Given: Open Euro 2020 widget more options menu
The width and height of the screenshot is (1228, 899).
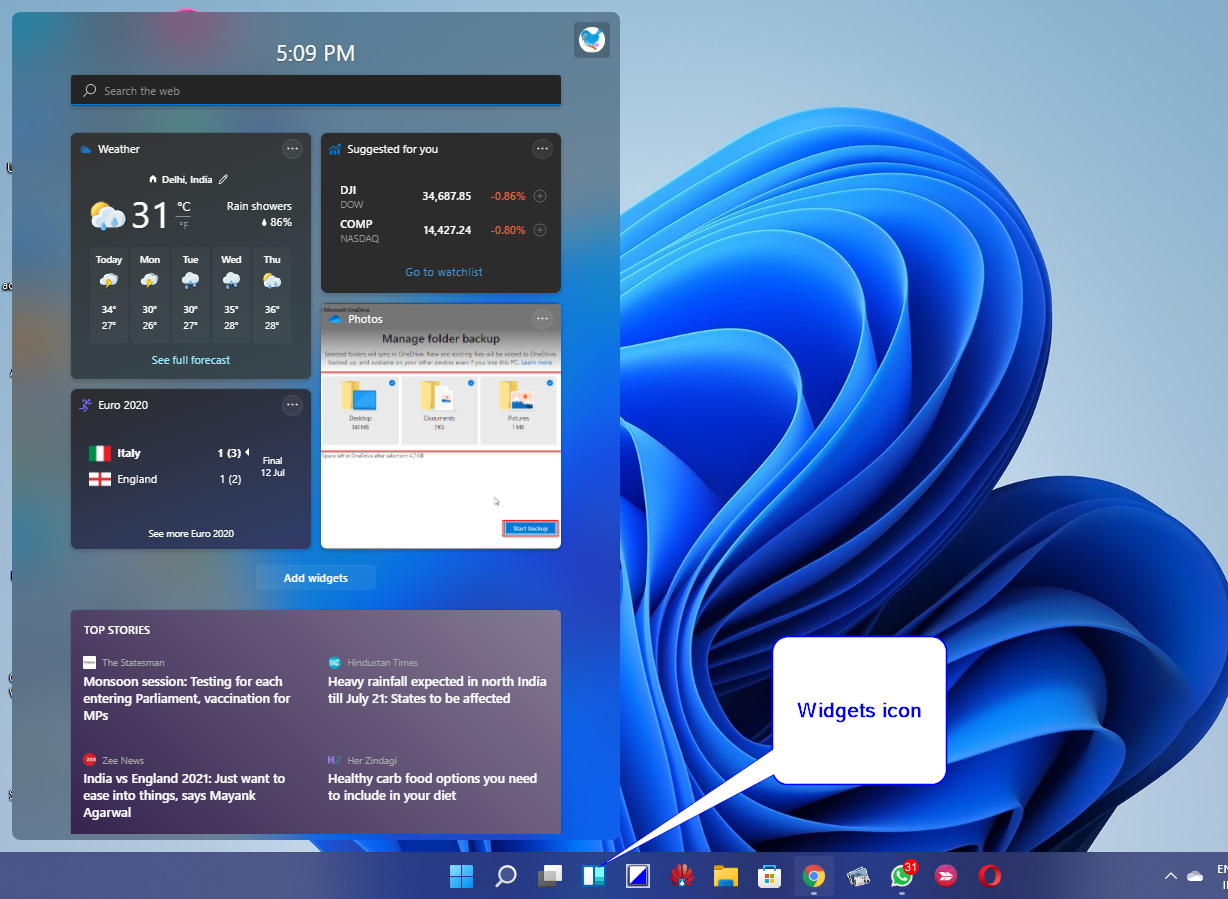Looking at the screenshot, I should point(292,405).
